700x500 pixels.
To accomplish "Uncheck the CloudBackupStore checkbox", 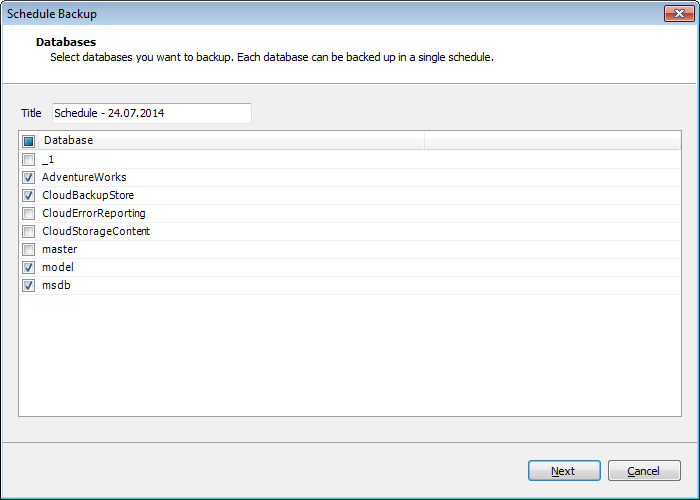I will pyautogui.click(x=29, y=195).
